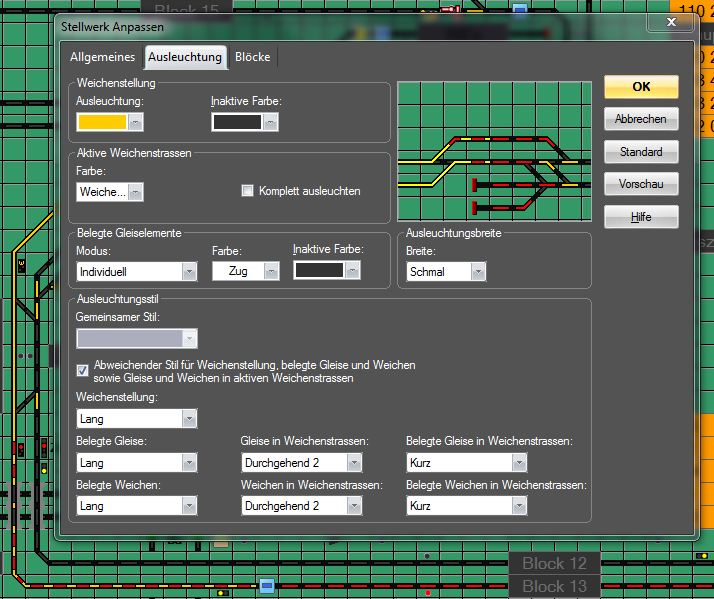The width and height of the screenshot is (714, 599).
Task: Select the Block 12 label
Action: tap(554, 563)
